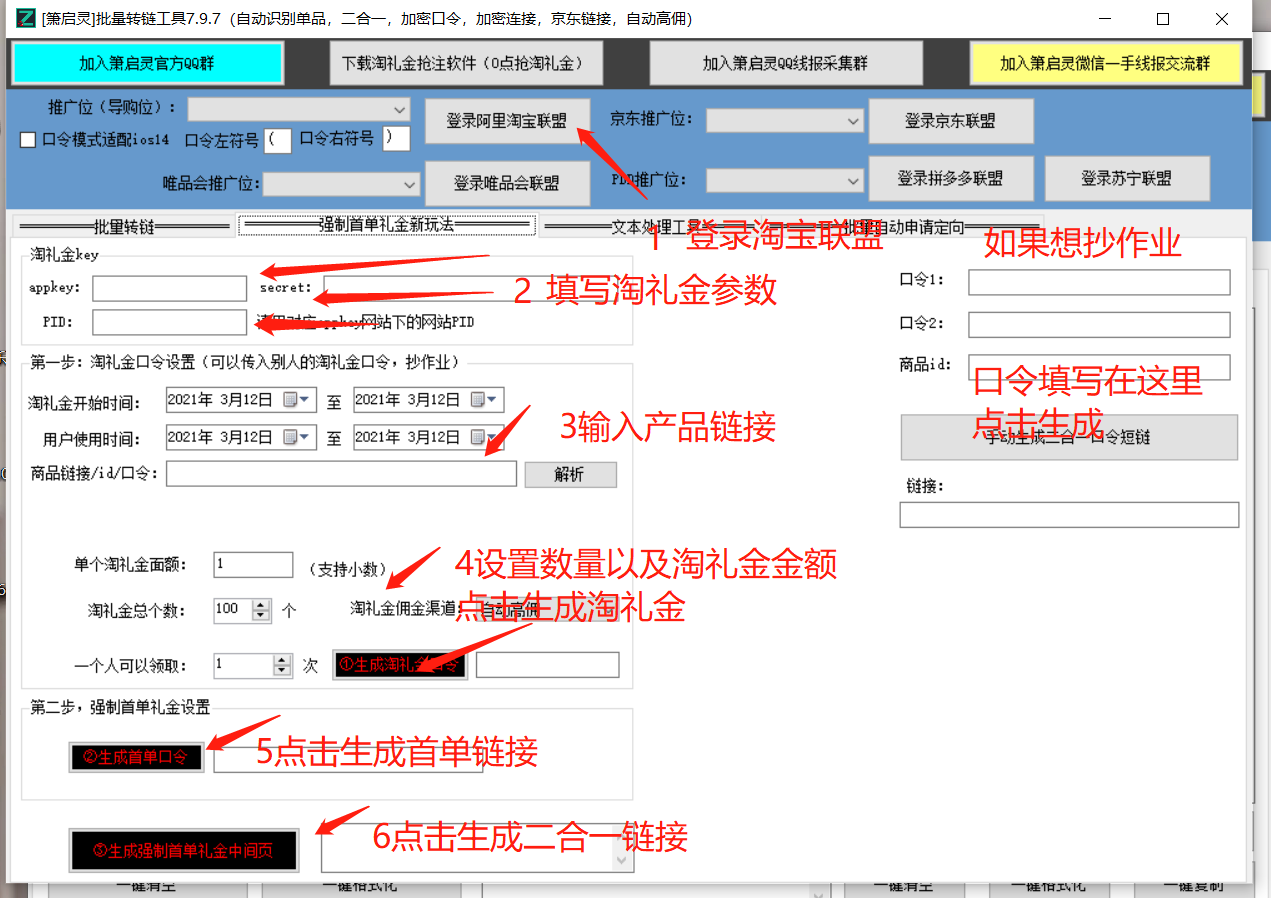The height and width of the screenshot is (898, 1271).
Task: Open calendar for 用户使用时间 start date
Action: pyautogui.click(x=298, y=438)
